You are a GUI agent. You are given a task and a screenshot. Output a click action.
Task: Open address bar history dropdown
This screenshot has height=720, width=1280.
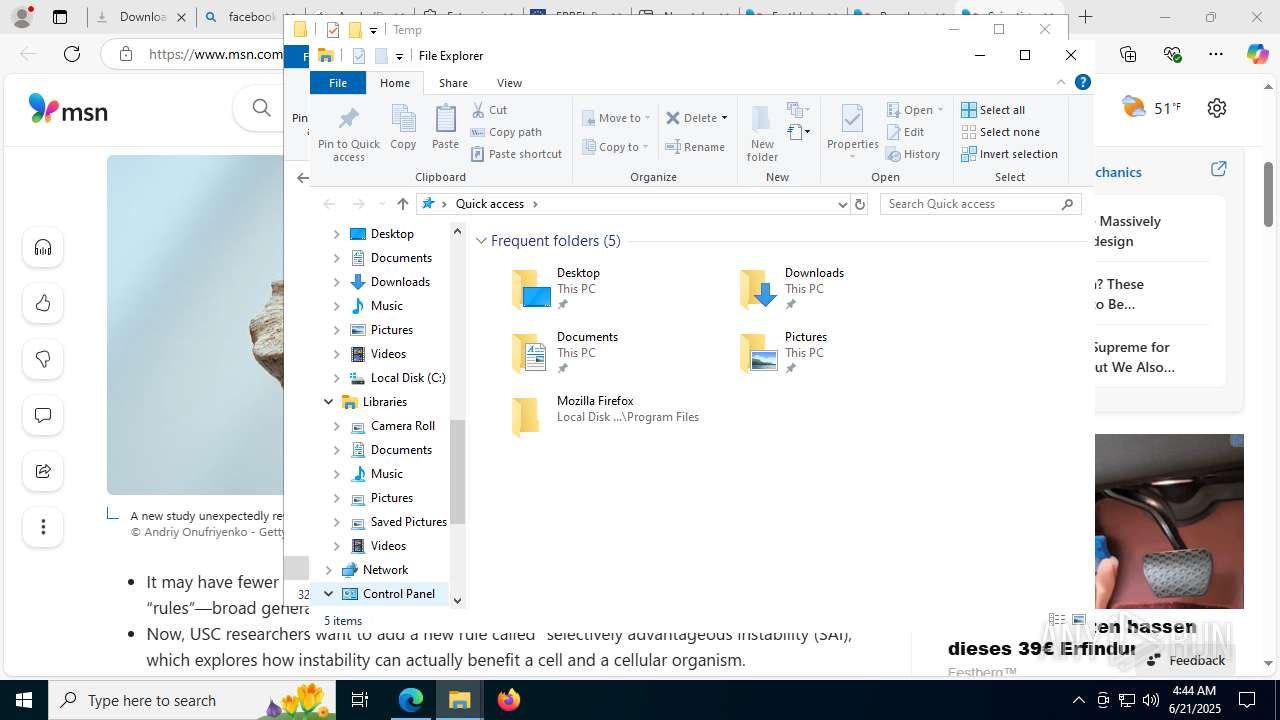(x=842, y=204)
